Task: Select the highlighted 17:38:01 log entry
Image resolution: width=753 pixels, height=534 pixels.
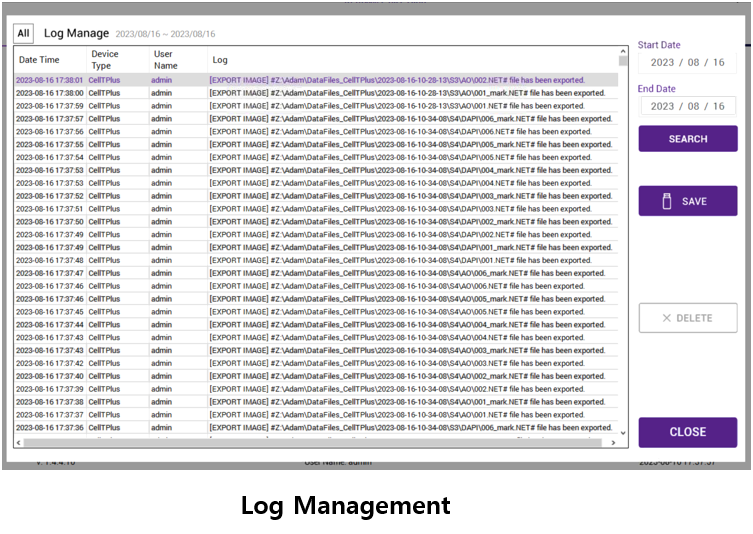Action: (x=300, y=80)
